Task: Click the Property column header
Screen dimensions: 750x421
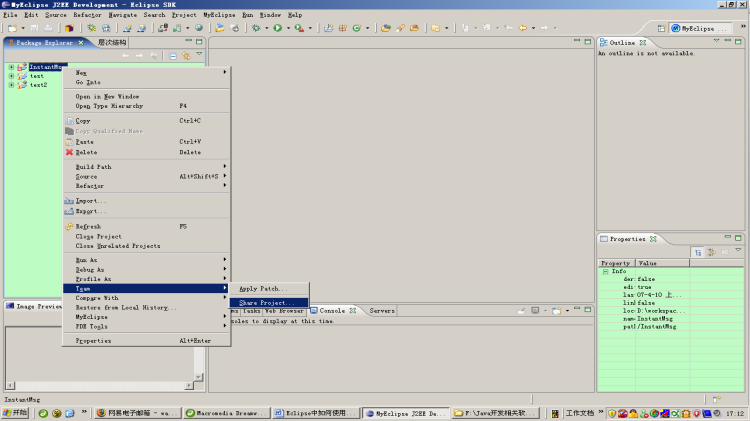Action: 617,263
